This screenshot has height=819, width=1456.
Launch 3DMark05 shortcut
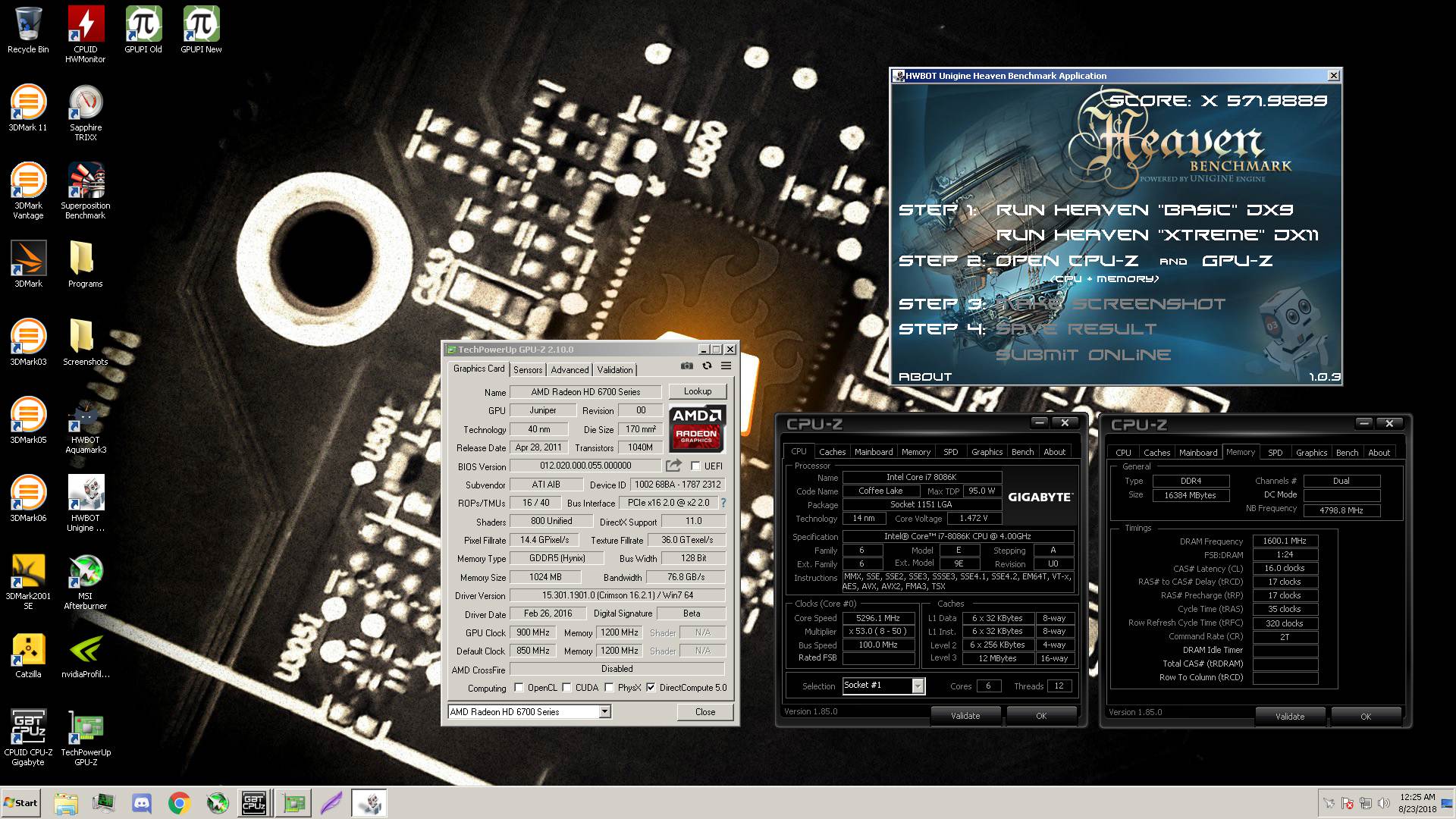click(x=28, y=420)
